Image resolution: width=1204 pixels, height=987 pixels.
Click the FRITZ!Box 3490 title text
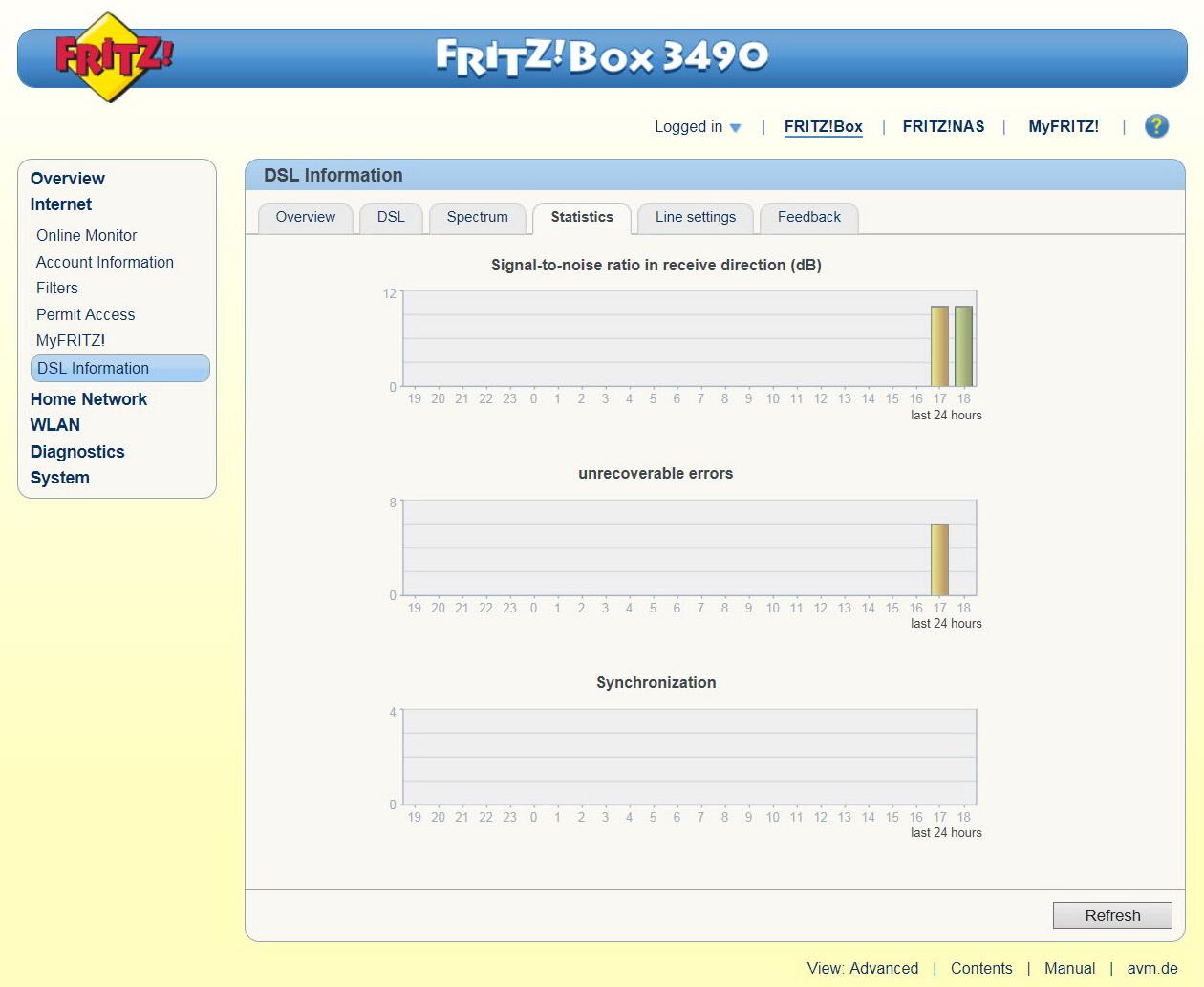click(602, 56)
